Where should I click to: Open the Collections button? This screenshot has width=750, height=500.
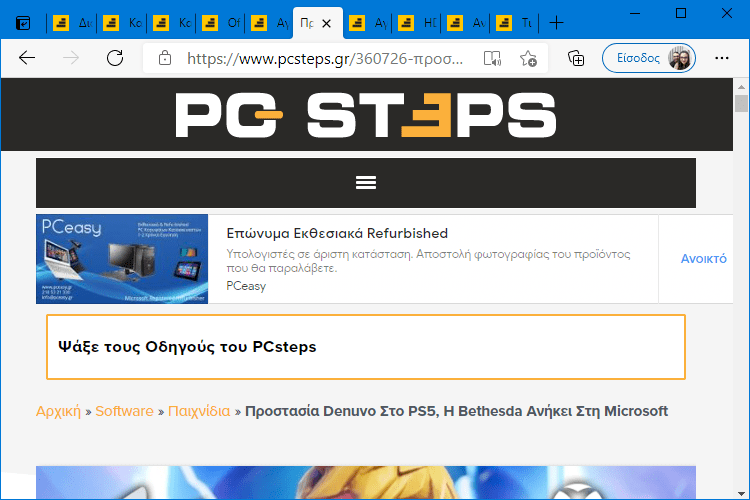(x=576, y=58)
